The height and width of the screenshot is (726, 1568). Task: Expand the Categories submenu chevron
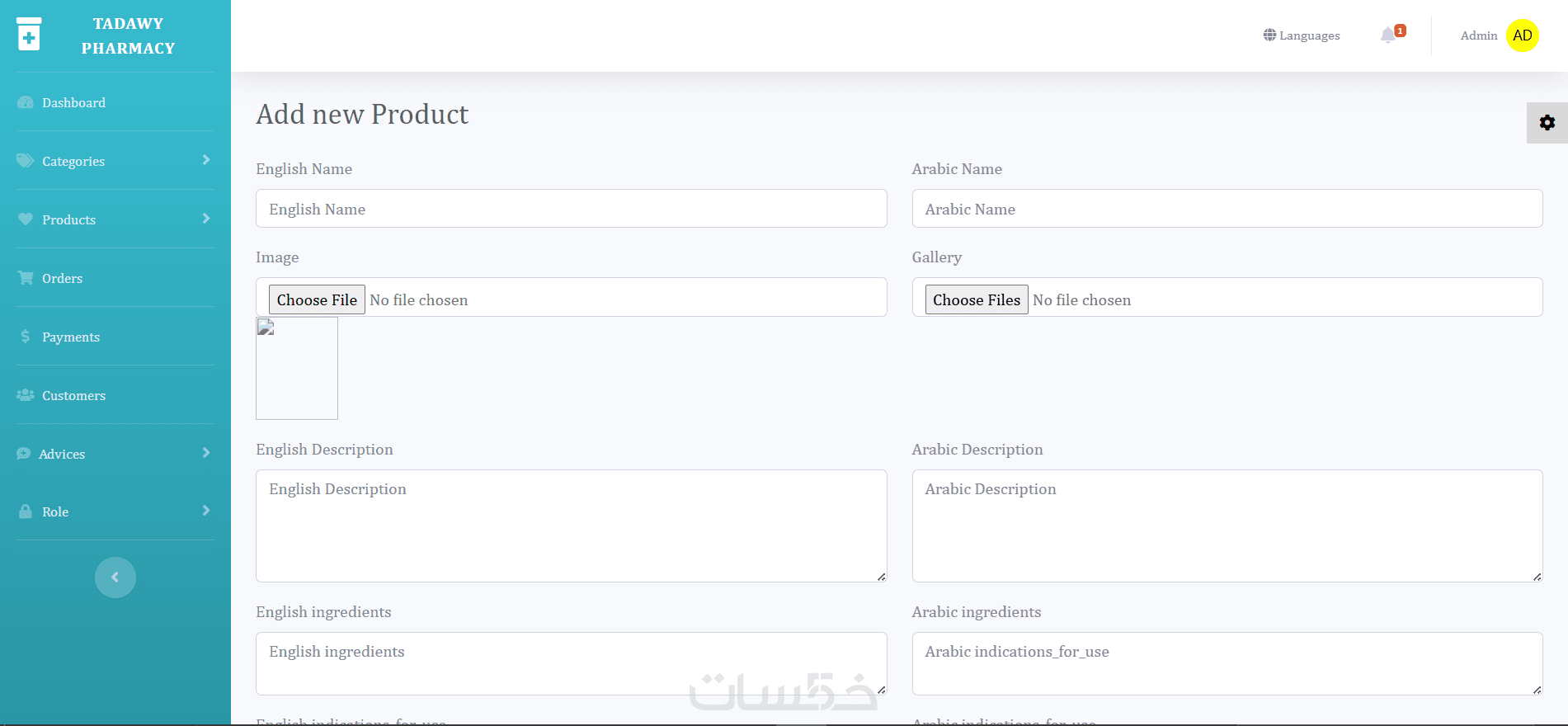[x=206, y=160]
